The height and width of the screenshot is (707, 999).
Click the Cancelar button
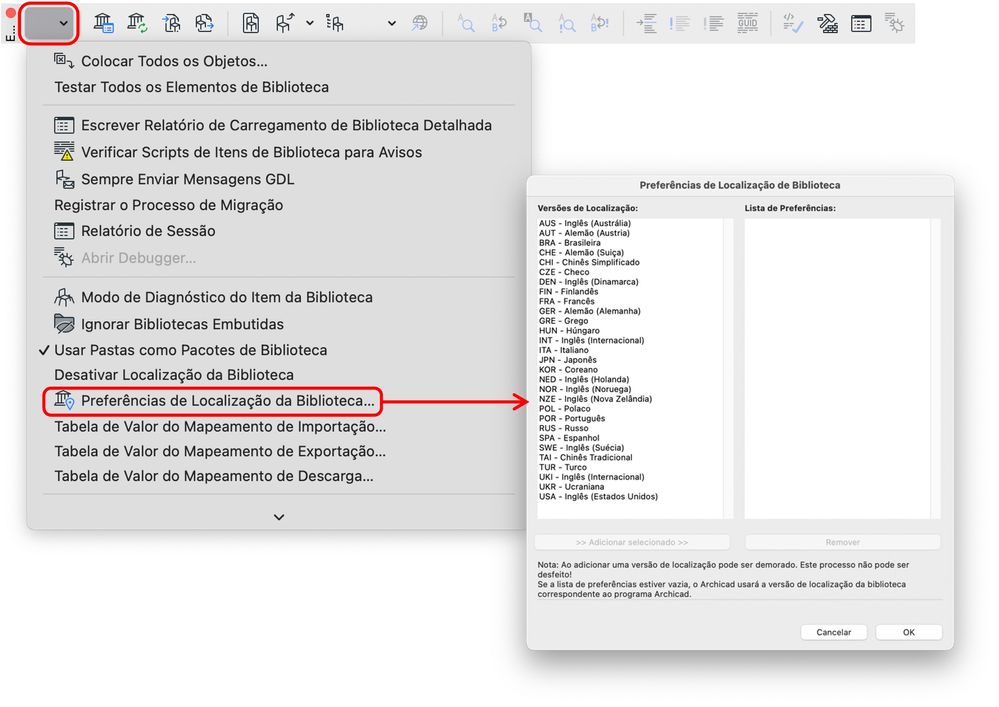tap(833, 632)
